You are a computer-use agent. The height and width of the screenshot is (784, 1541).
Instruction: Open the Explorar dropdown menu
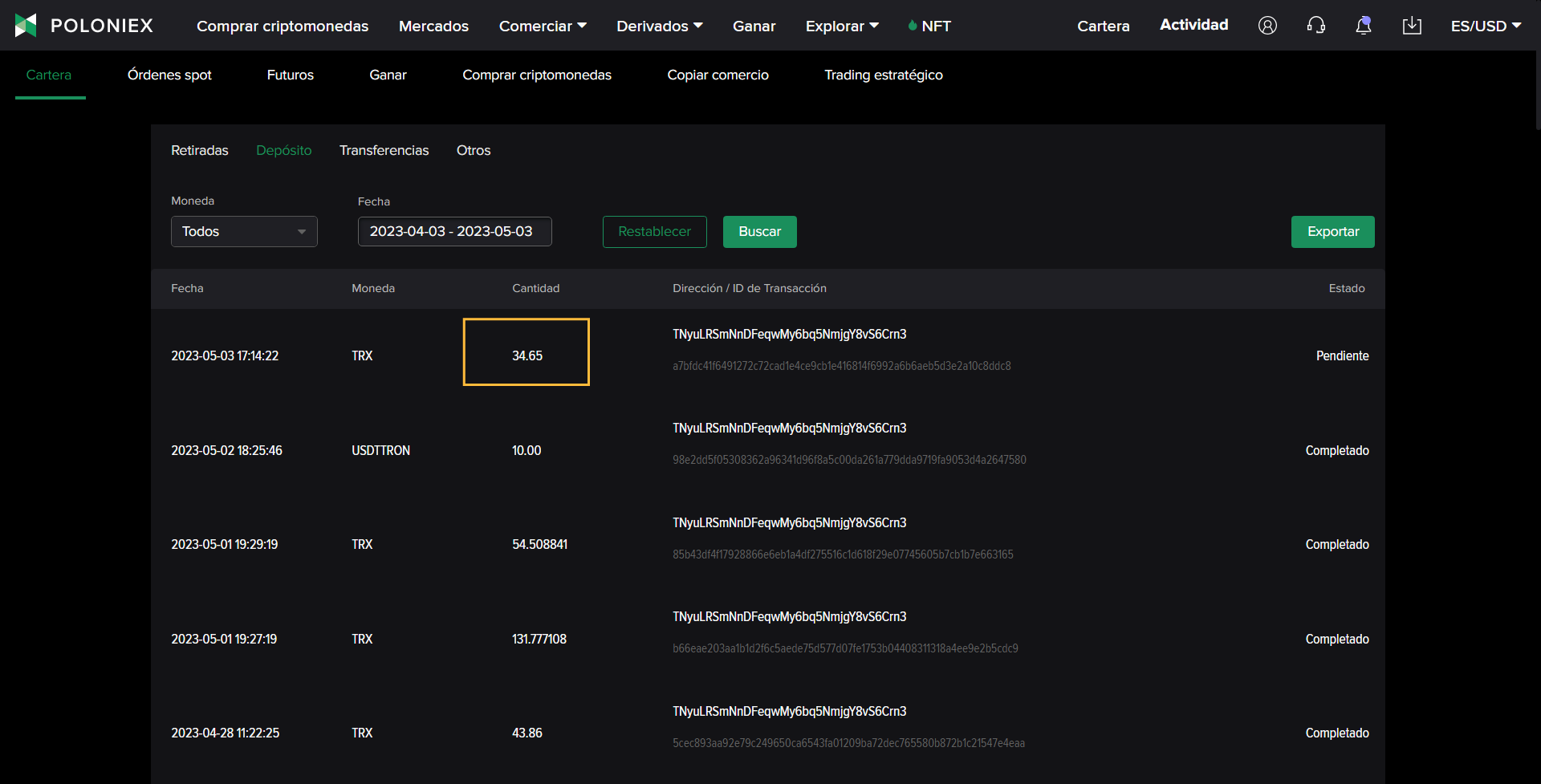point(842,26)
